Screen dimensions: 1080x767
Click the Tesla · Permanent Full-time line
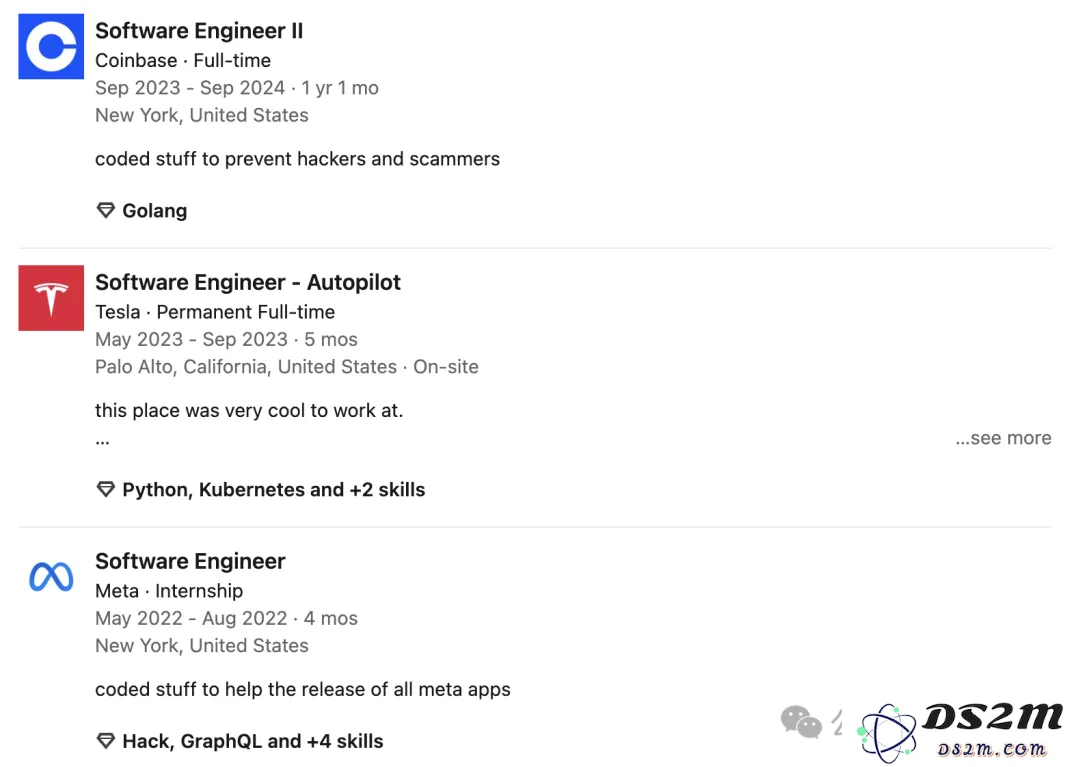[215, 312]
